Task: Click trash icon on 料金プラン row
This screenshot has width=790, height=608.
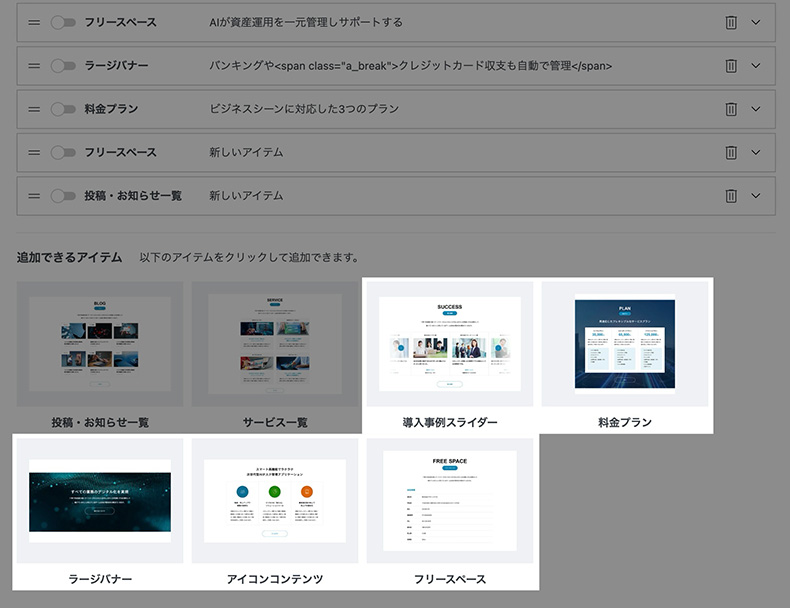Action: (x=731, y=109)
